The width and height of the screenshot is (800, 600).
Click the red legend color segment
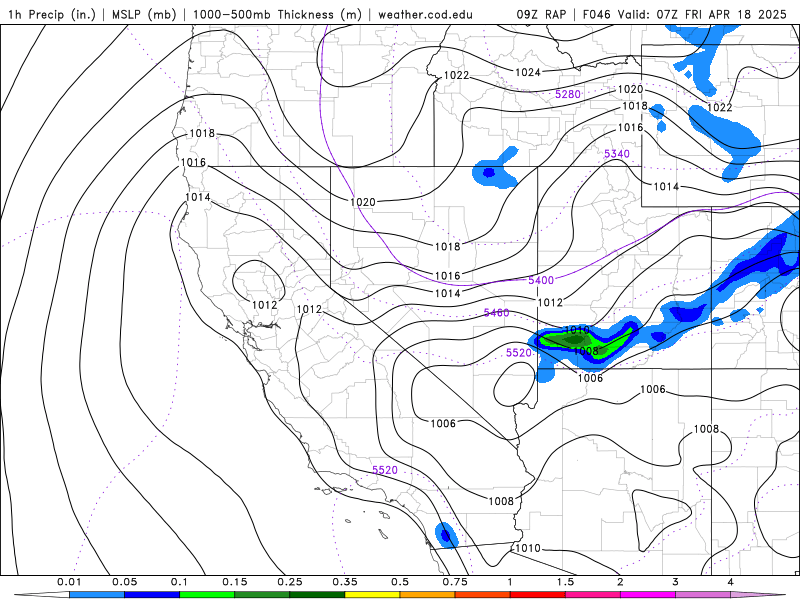coord(538,594)
